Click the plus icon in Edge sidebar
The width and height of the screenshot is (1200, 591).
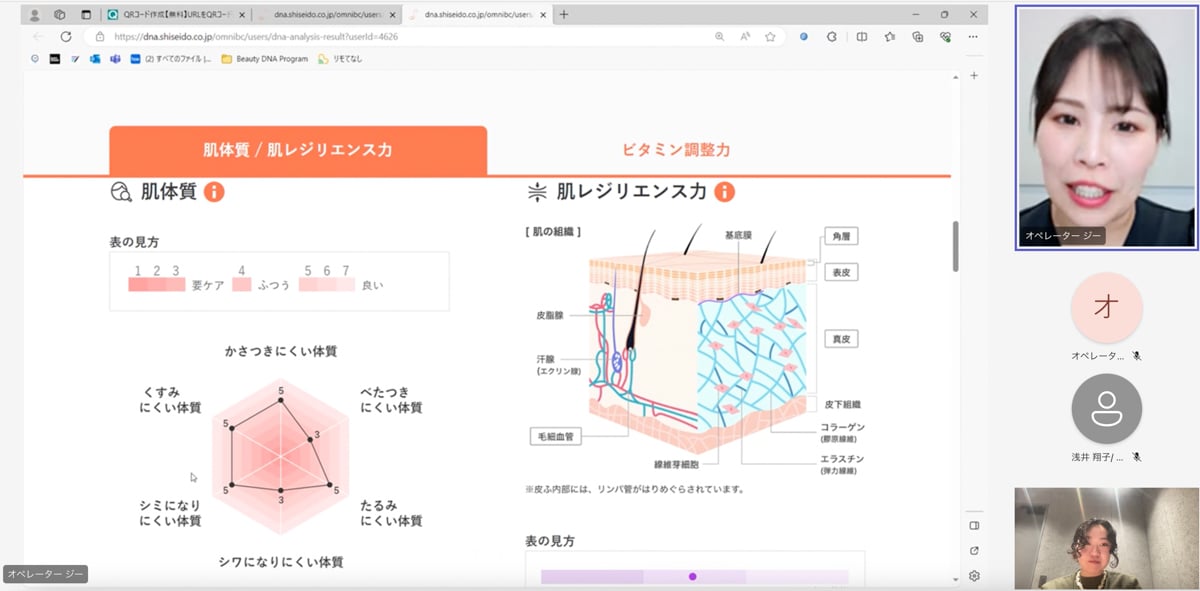[x=974, y=76]
